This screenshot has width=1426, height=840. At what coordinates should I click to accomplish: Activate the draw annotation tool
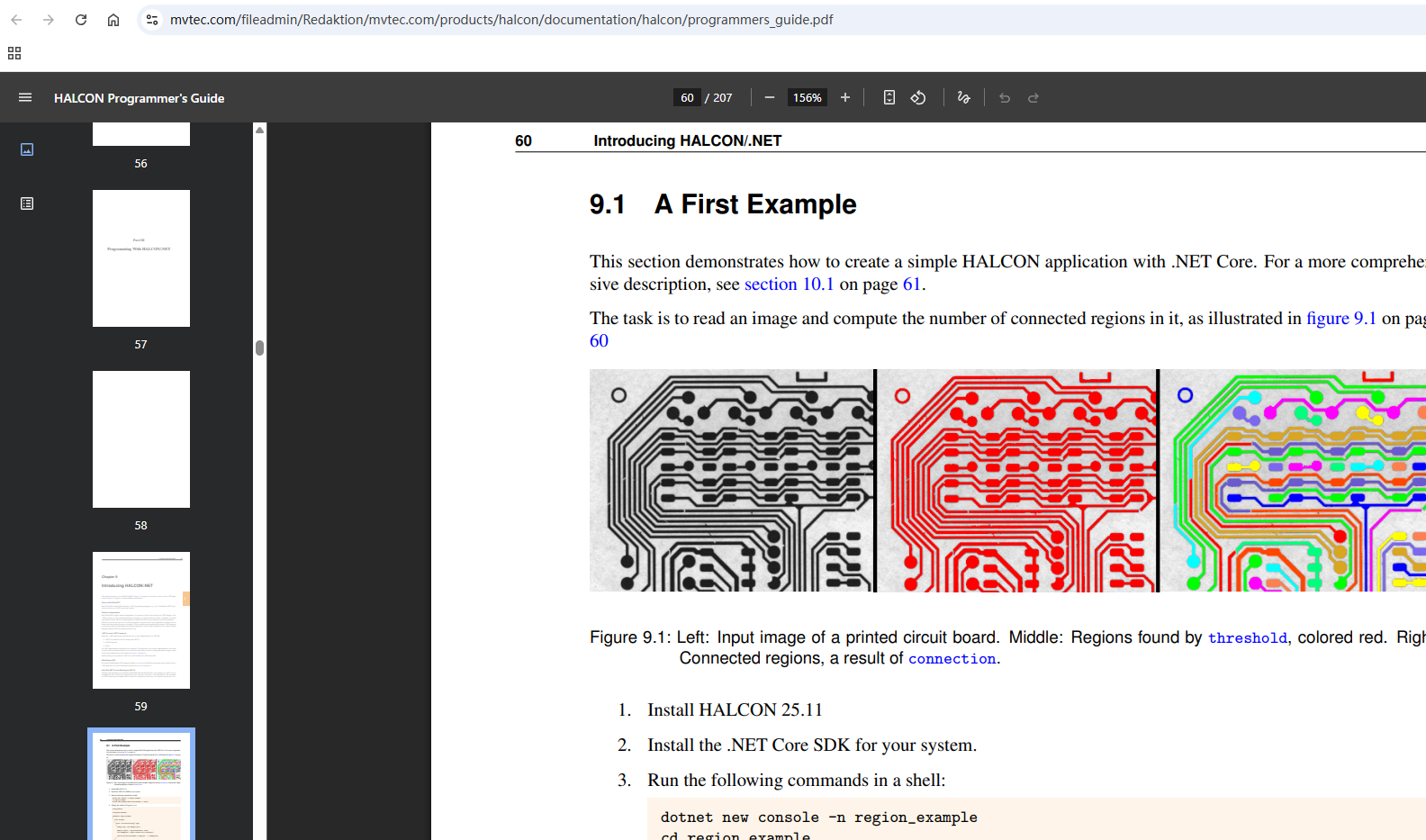[963, 97]
